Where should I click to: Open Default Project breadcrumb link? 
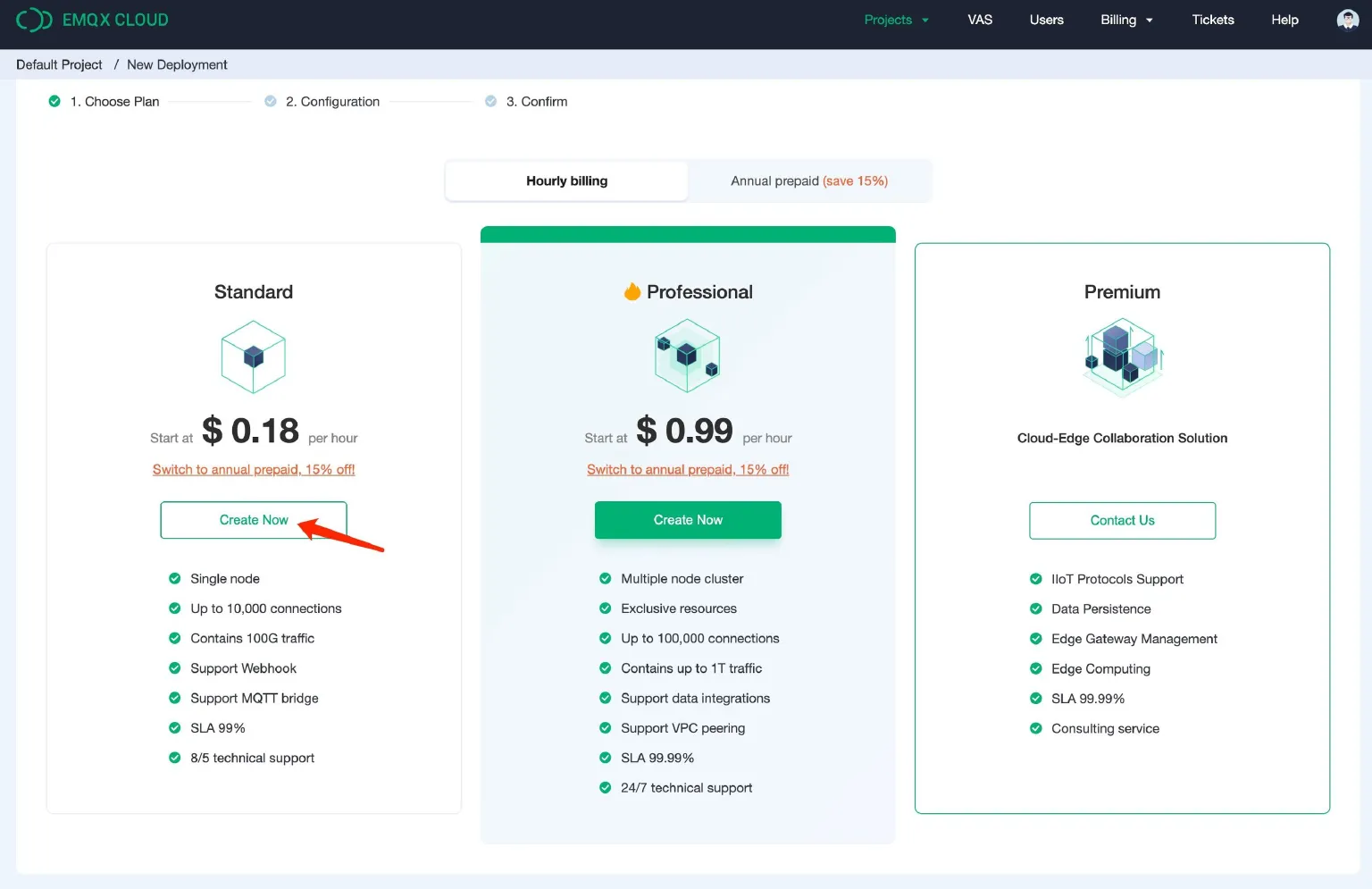coord(59,64)
